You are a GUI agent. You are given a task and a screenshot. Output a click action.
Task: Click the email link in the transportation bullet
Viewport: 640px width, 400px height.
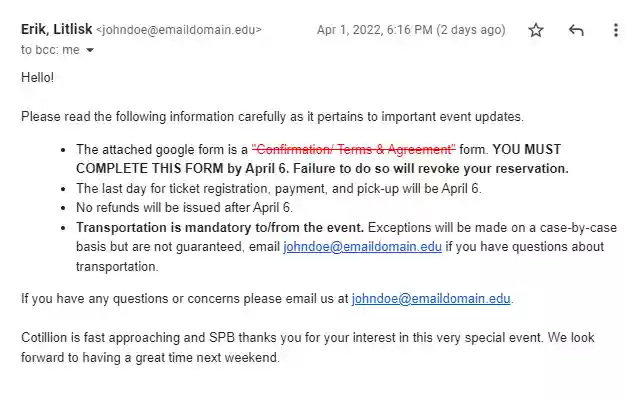tap(362, 247)
